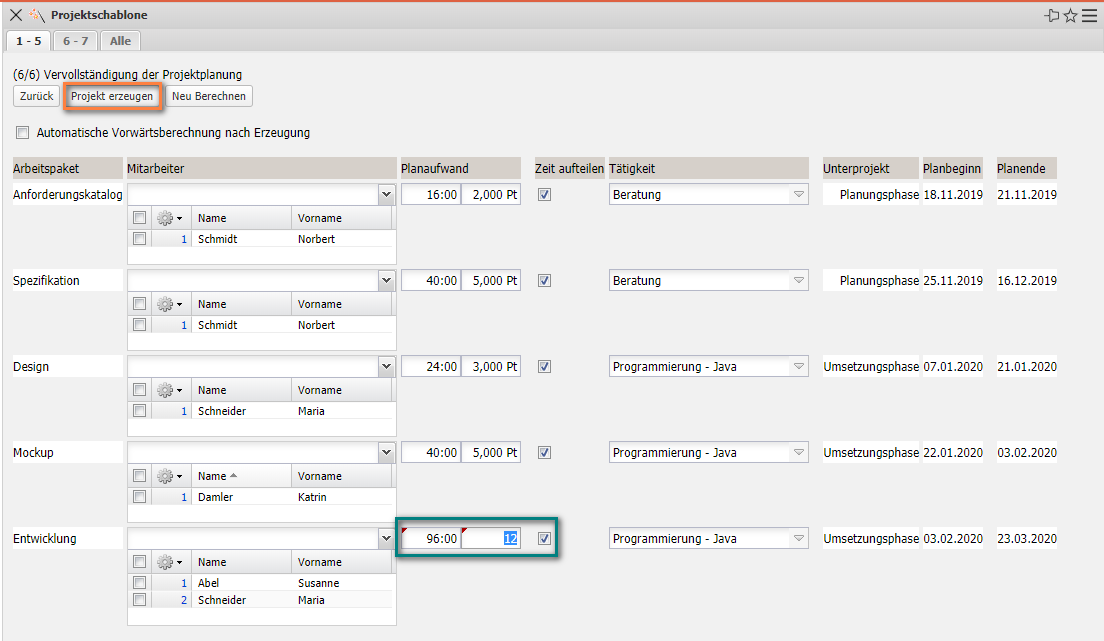Expand Mitarbeiter dropdown for Spezifikation

click(x=387, y=281)
